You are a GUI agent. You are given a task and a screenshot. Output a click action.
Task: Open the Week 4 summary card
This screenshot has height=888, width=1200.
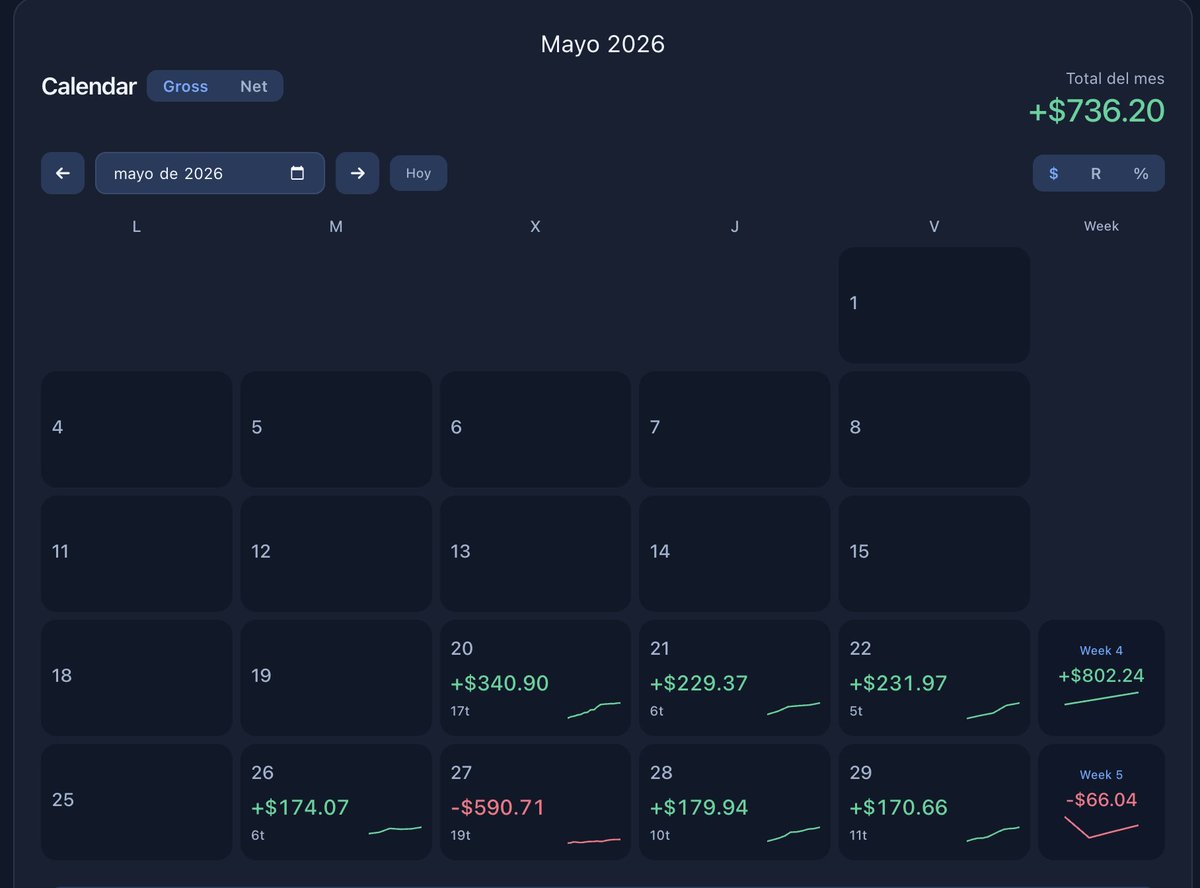point(1101,678)
